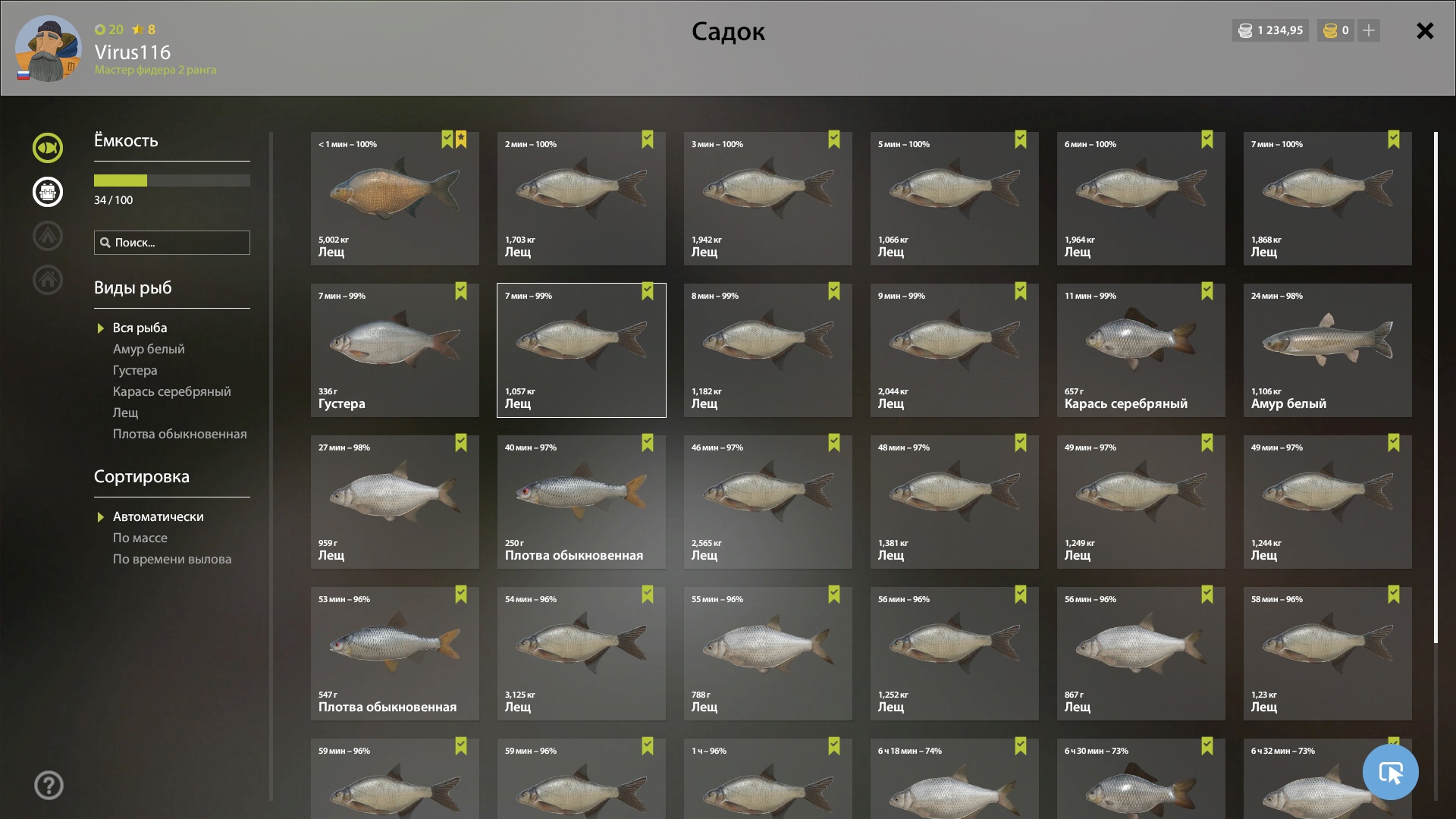Open the home storage sidebar icon
1456x819 pixels.
pyautogui.click(x=47, y=280)
